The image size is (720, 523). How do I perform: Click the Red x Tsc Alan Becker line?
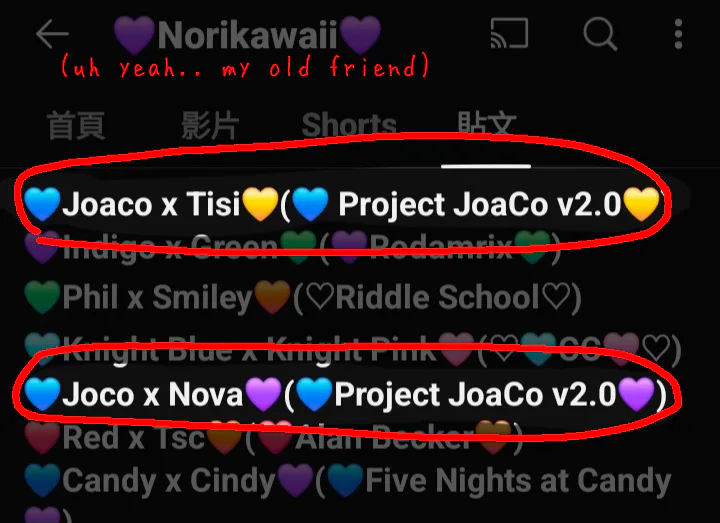pyautogui.click(x=274, y=437)
